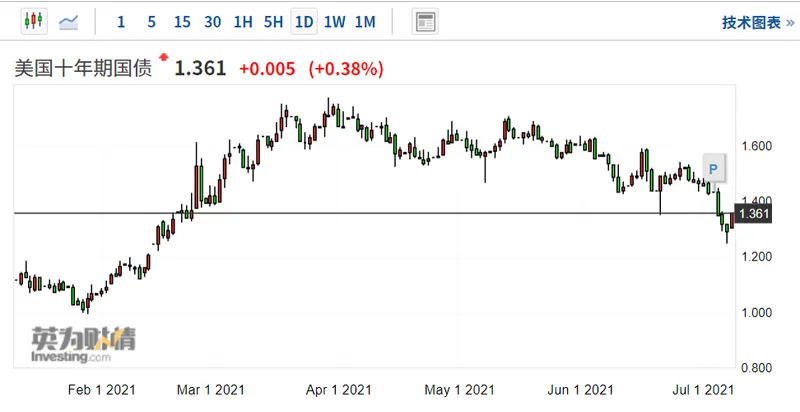Click the 1.361 current price label on axis
The height and width of the screenshot is (412, 800).
752,213
